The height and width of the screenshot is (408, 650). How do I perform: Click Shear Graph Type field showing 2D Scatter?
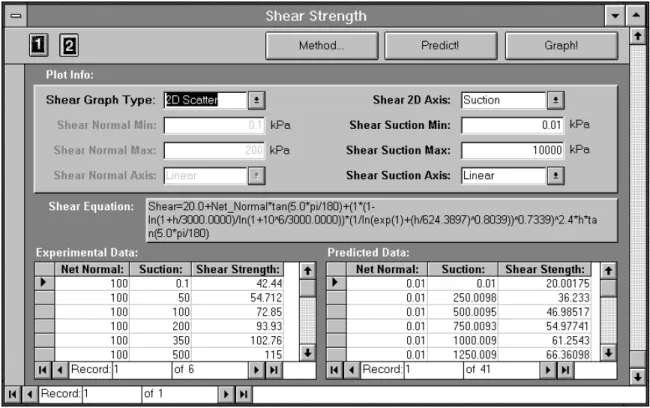(206, 100)
